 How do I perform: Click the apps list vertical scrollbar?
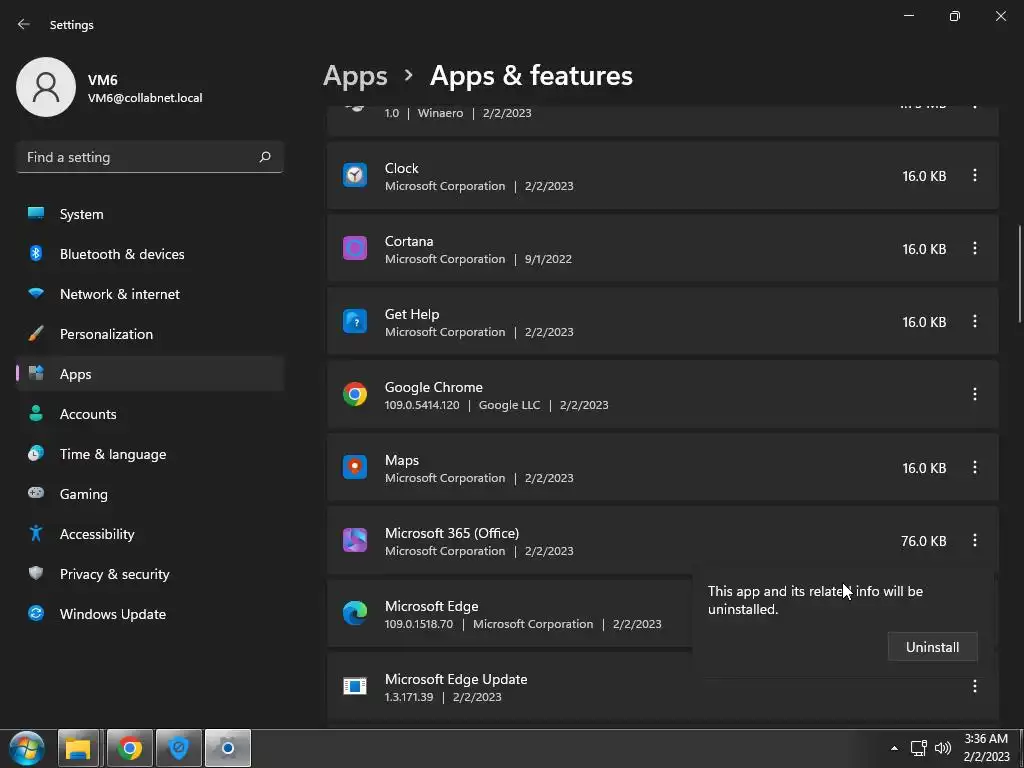point(1020,273)
